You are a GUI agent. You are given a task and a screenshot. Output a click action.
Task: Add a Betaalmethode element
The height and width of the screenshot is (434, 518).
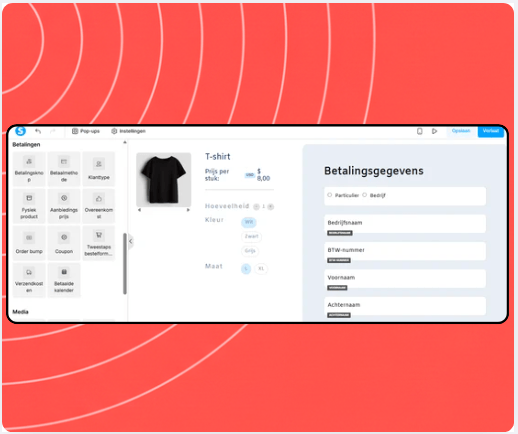(x=64, y=169)
